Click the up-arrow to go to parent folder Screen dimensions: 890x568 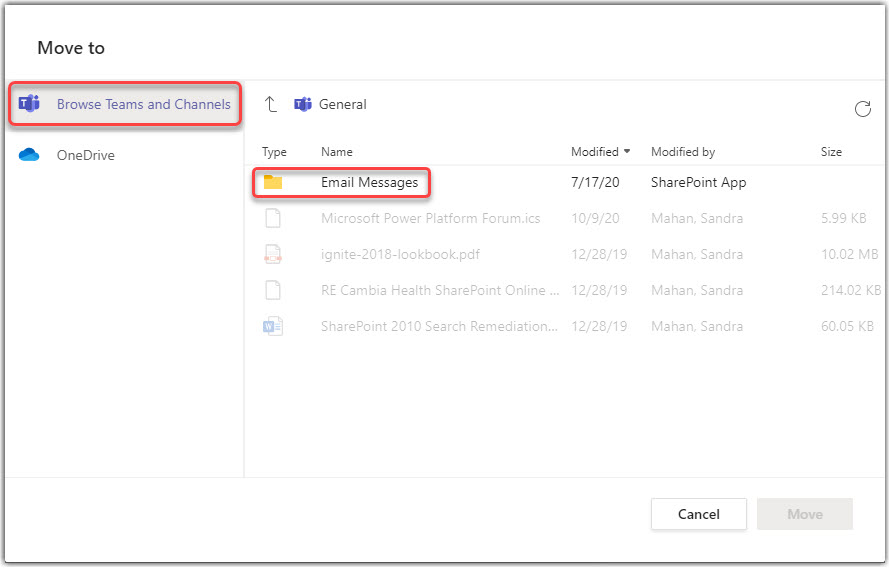271,104
